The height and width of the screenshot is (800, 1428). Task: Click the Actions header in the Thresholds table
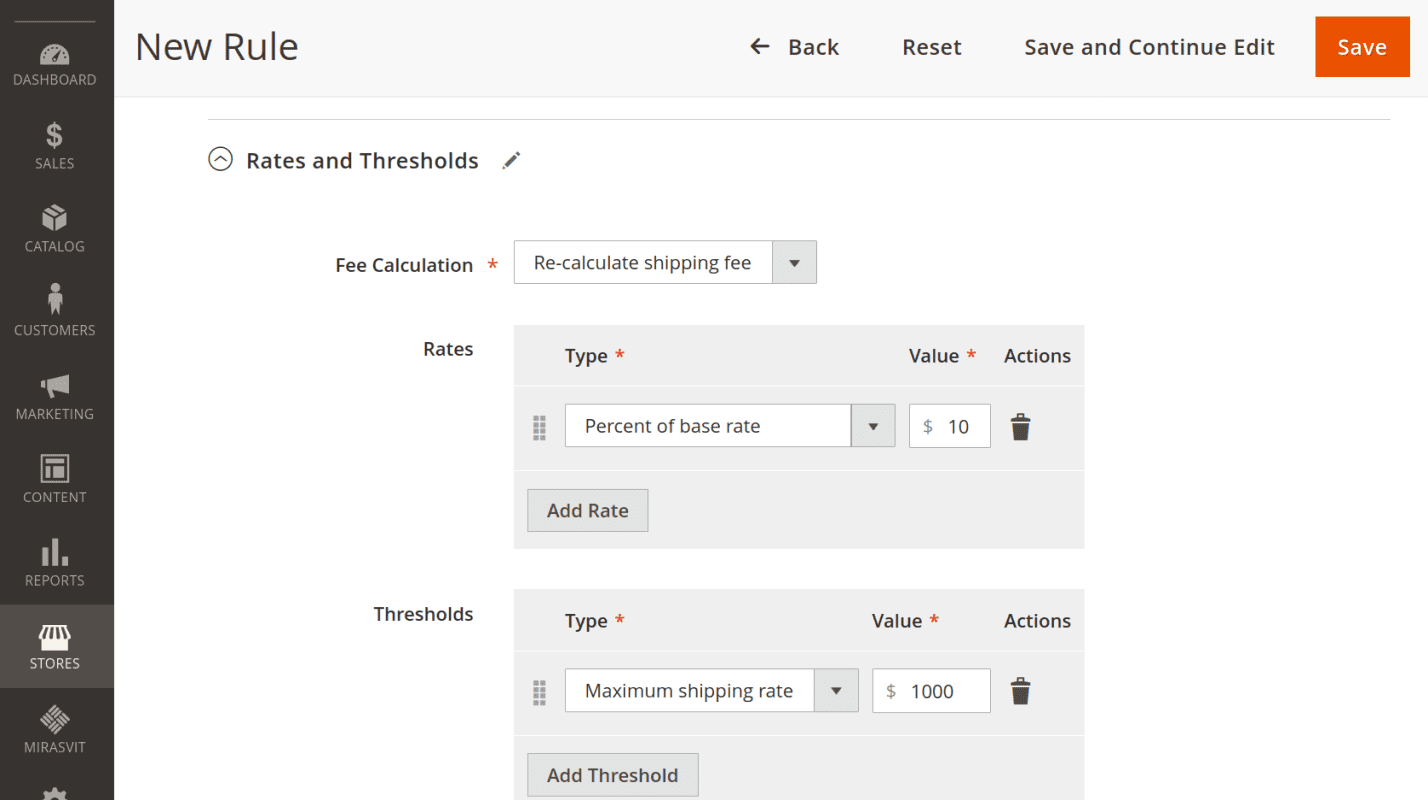coord(1037,621)
